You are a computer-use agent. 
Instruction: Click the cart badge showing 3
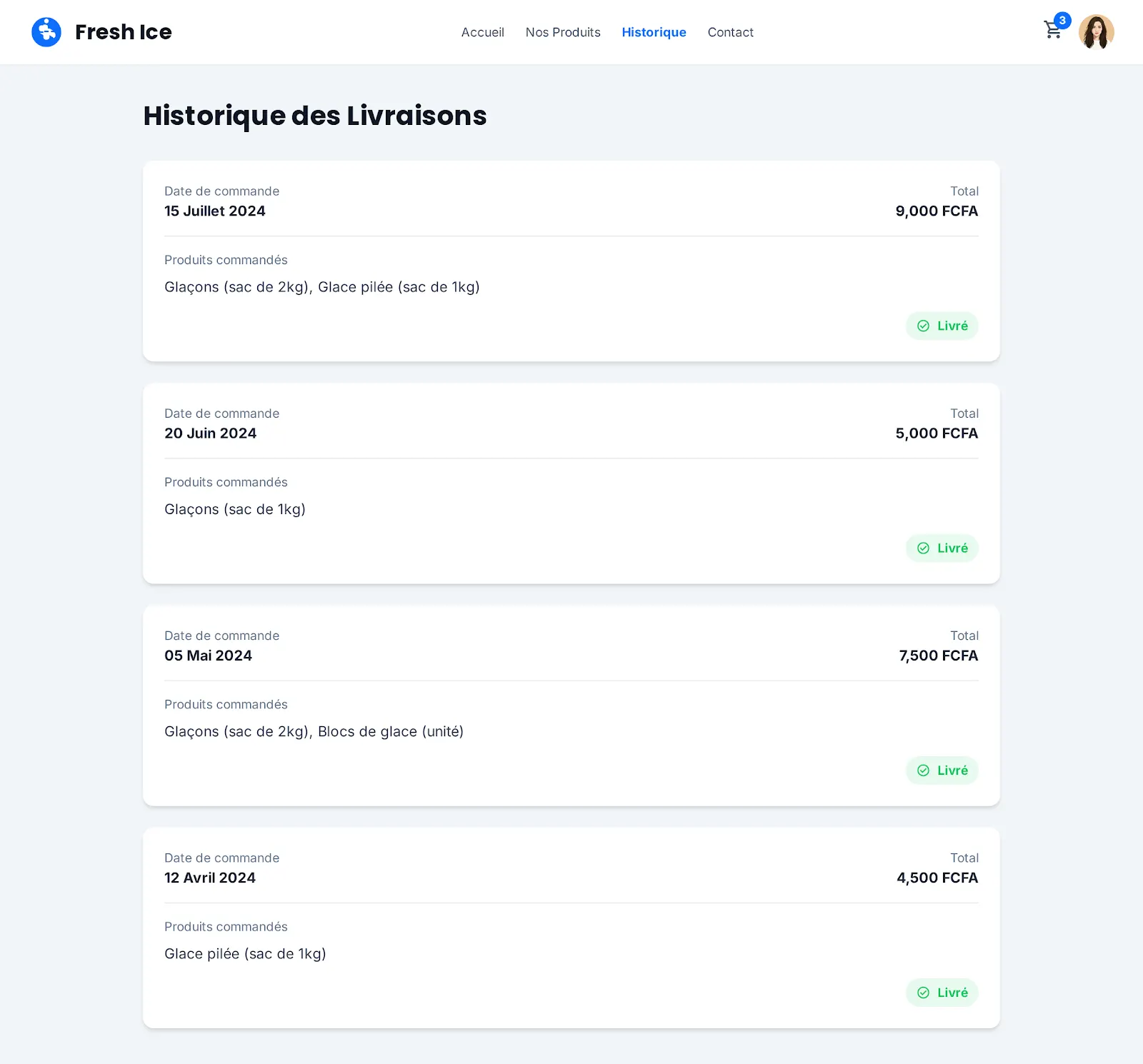pos(1062,20)
